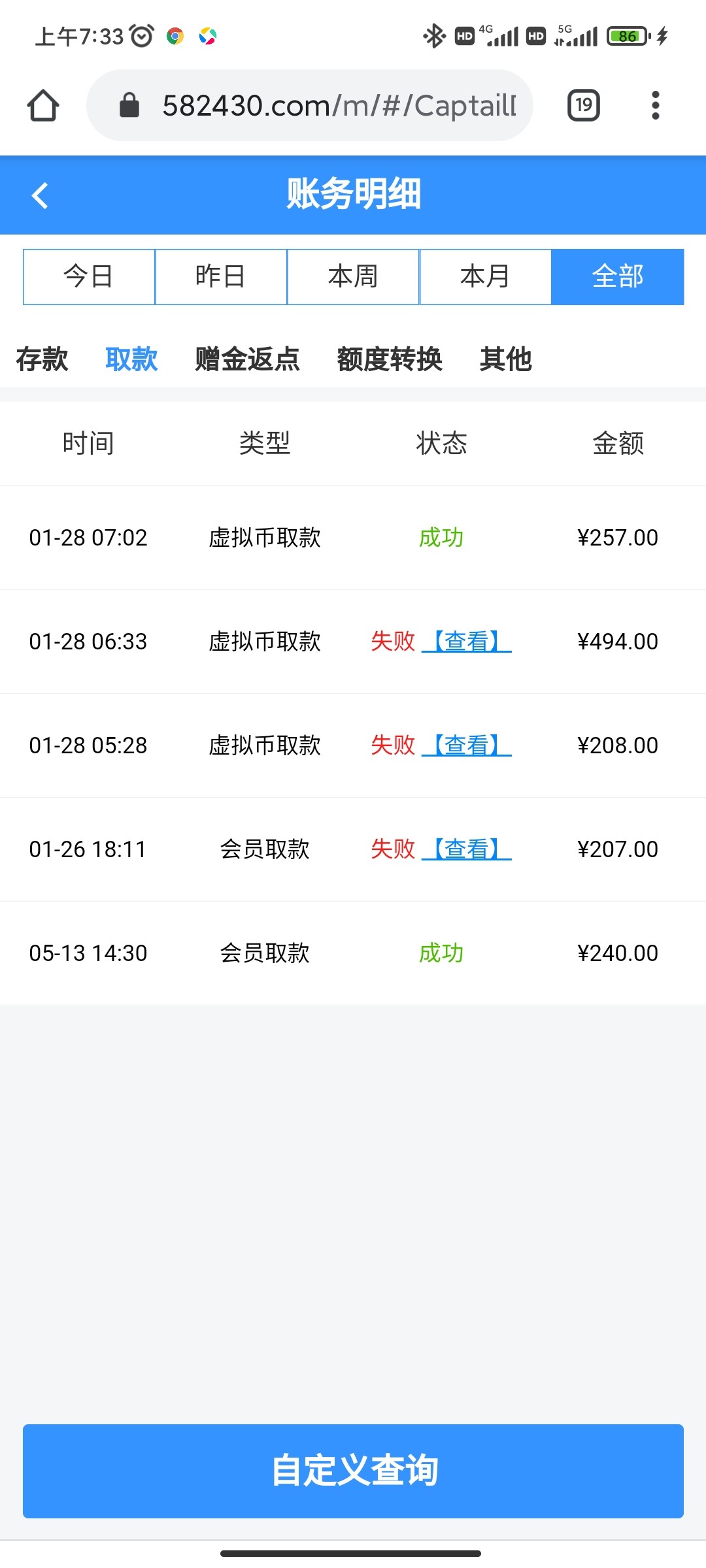The height and width of the screenshot is (1568, 706).
Task: Switch to the 额度转换 tab
Action: [x=390, y=359]
